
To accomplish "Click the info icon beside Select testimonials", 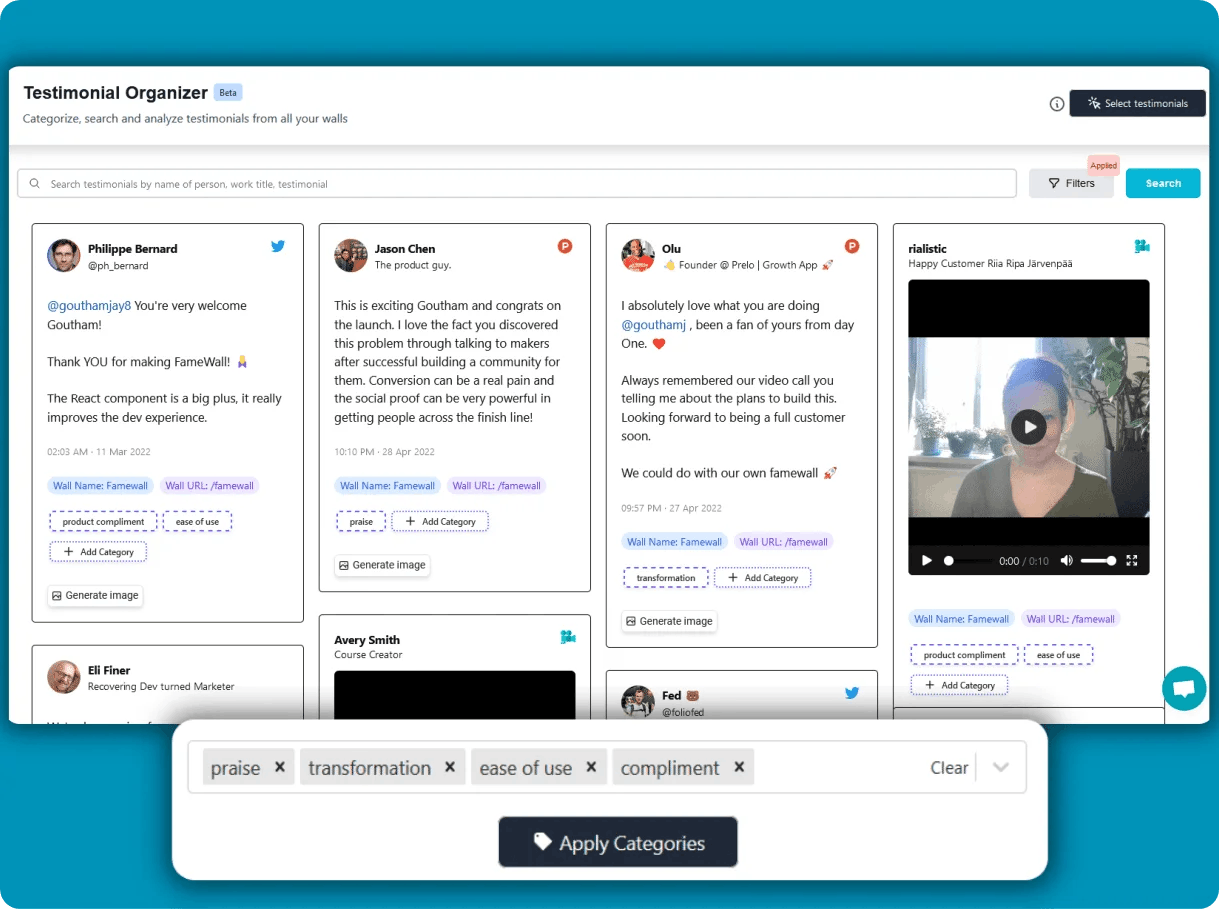I will [x=1056, y=104].
